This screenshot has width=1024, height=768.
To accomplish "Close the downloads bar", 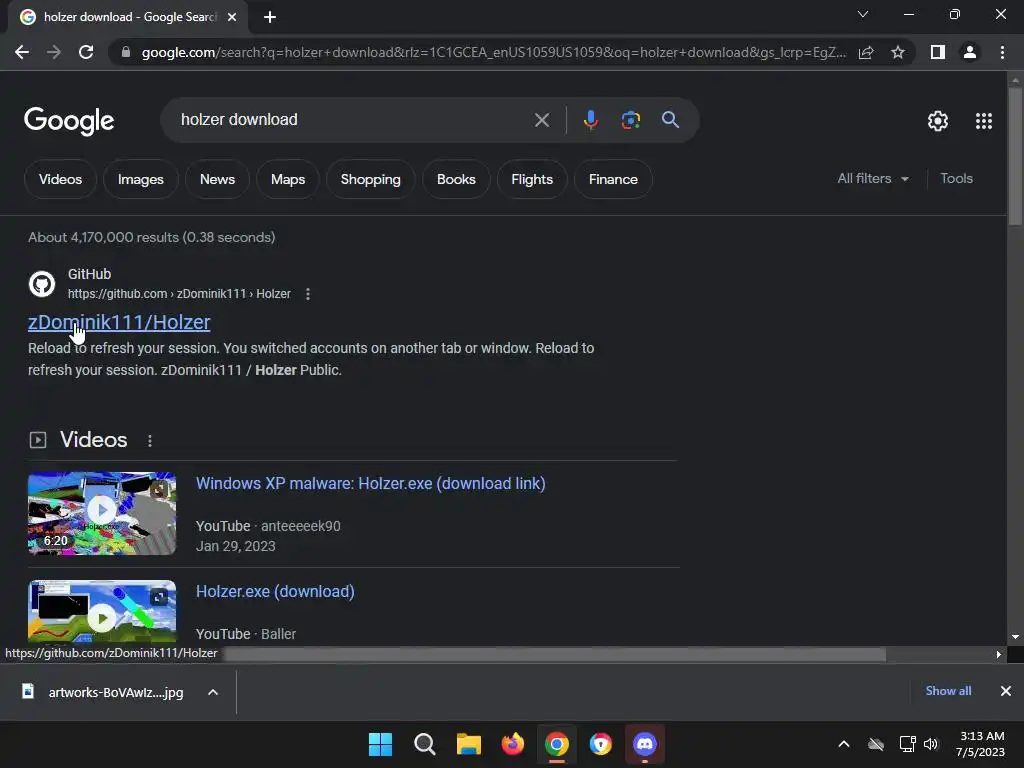I will click(1006, 691).
